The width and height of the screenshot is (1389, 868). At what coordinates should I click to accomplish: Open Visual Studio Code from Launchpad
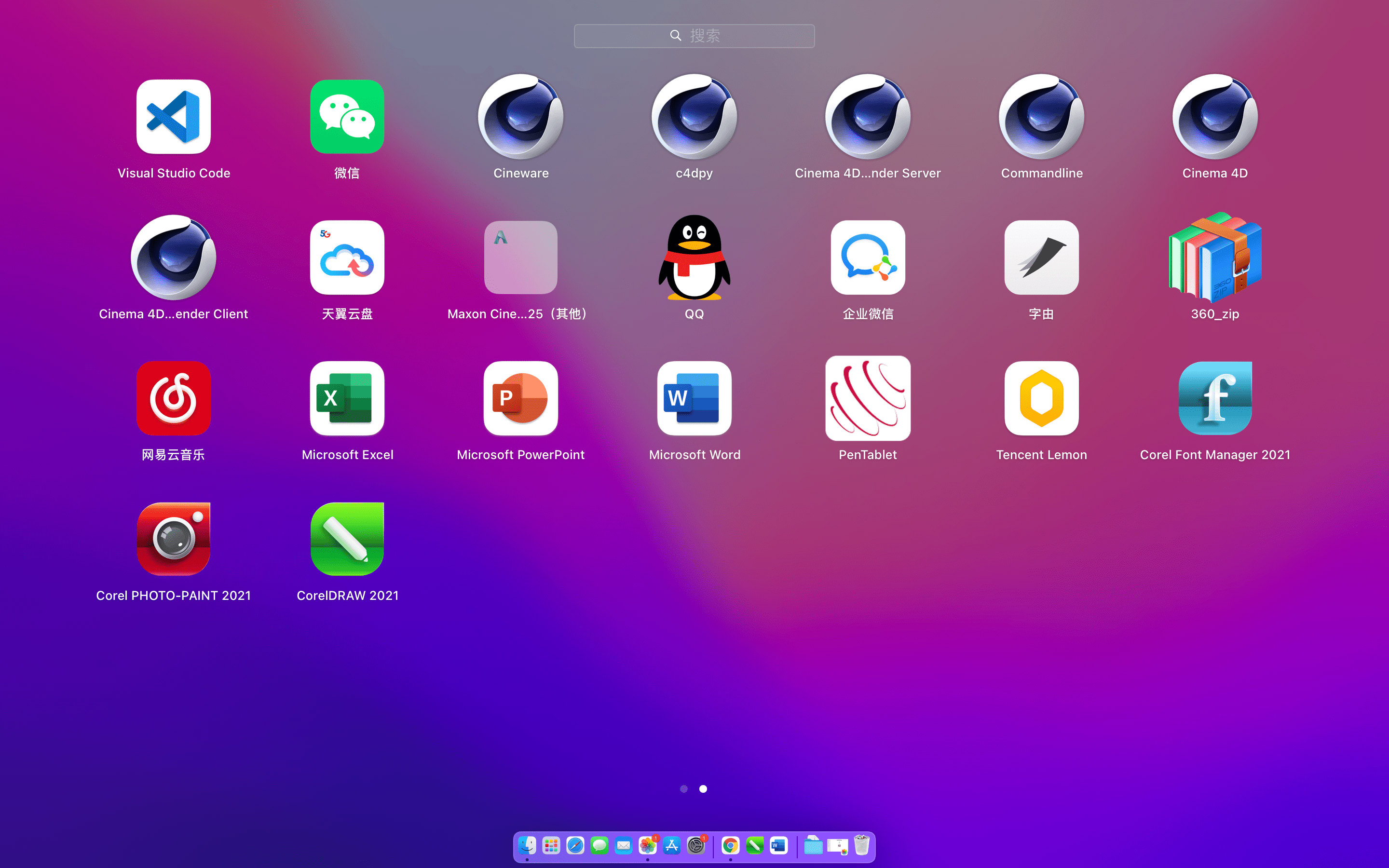tap(173, 117)
